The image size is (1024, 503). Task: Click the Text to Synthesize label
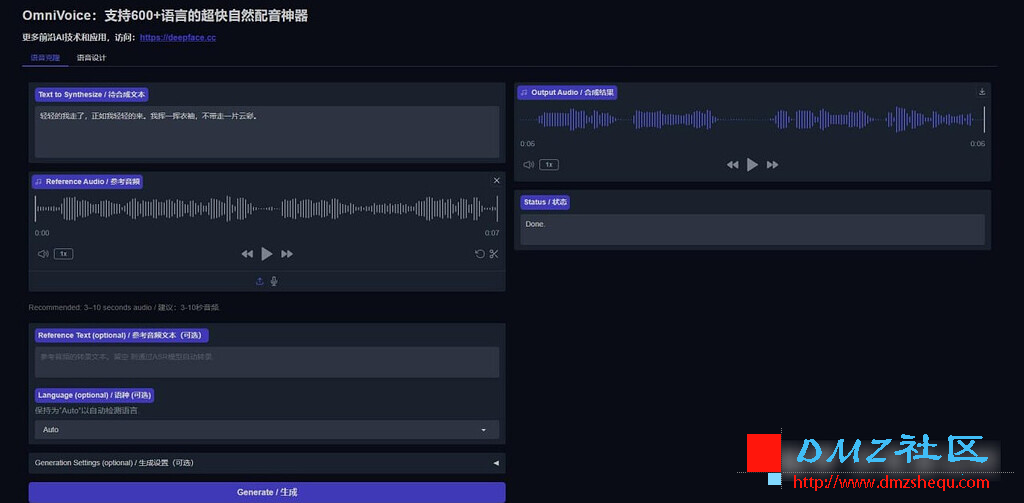91,95
